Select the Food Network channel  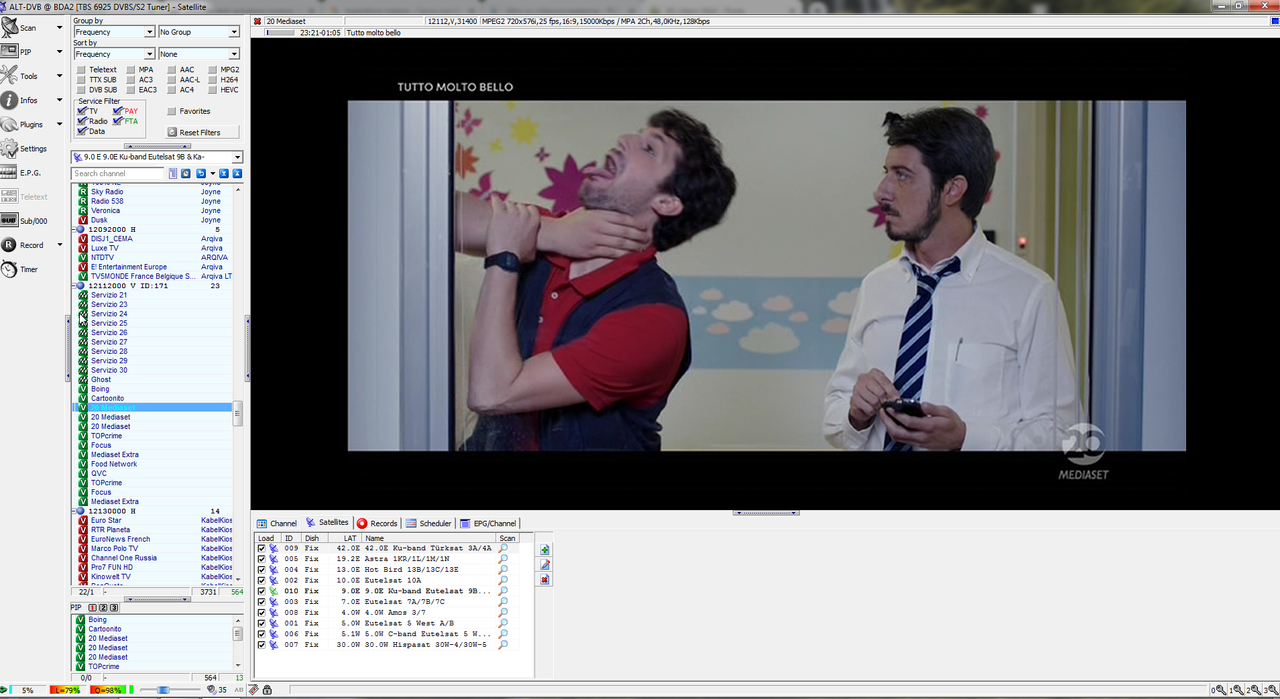(114, 464)
